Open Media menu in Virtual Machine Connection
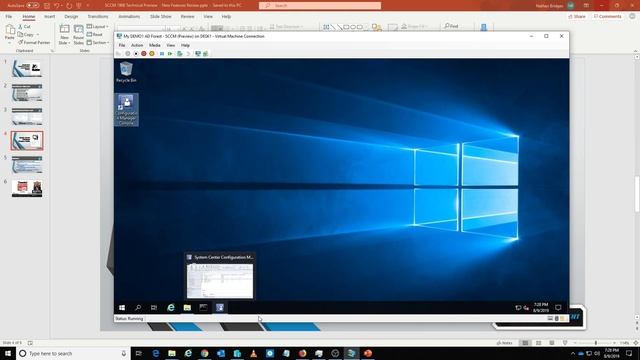 155,45
